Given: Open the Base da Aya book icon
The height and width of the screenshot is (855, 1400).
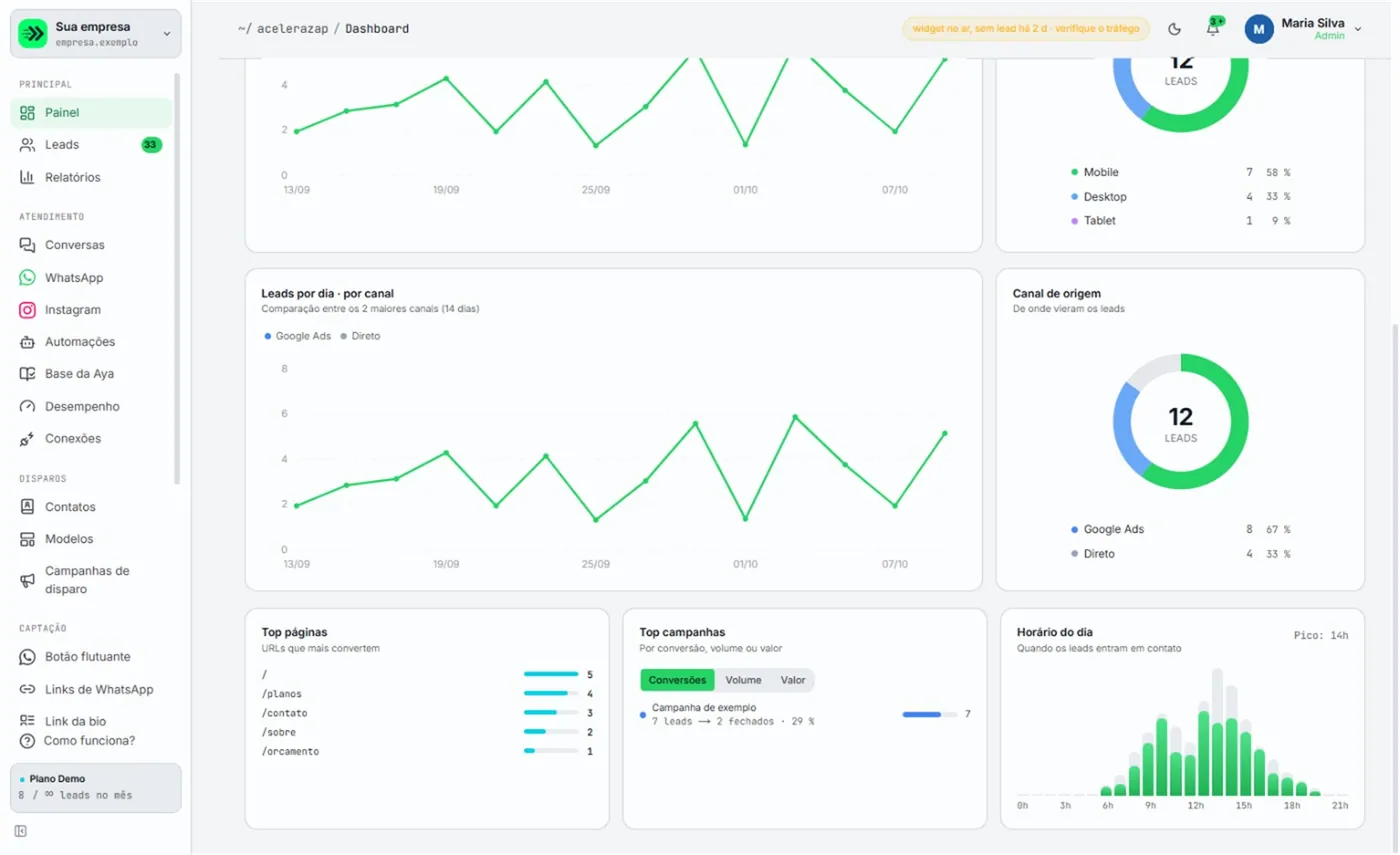Looking at the screenshot, I should click(x=27, y=374).
